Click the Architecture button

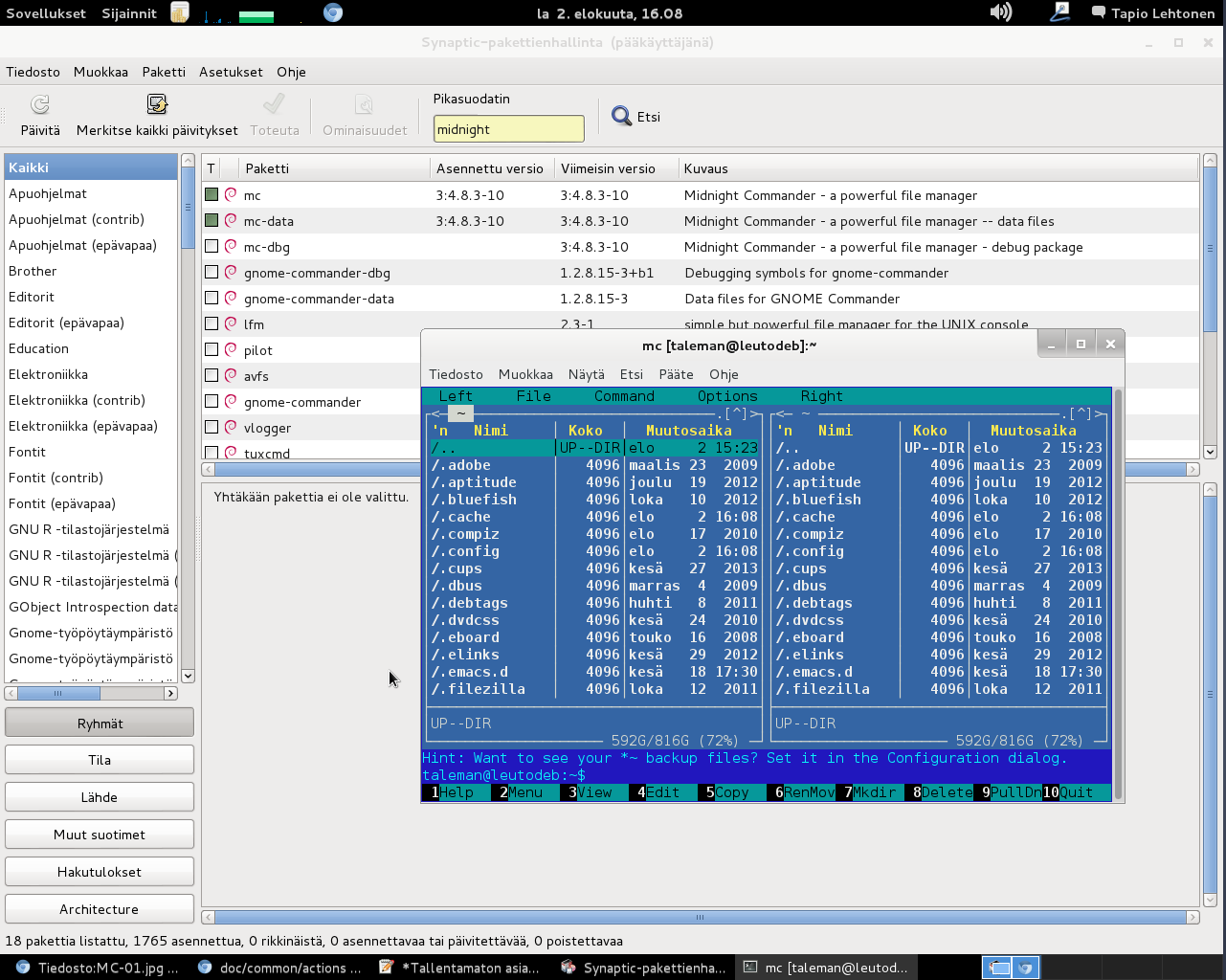100,909
